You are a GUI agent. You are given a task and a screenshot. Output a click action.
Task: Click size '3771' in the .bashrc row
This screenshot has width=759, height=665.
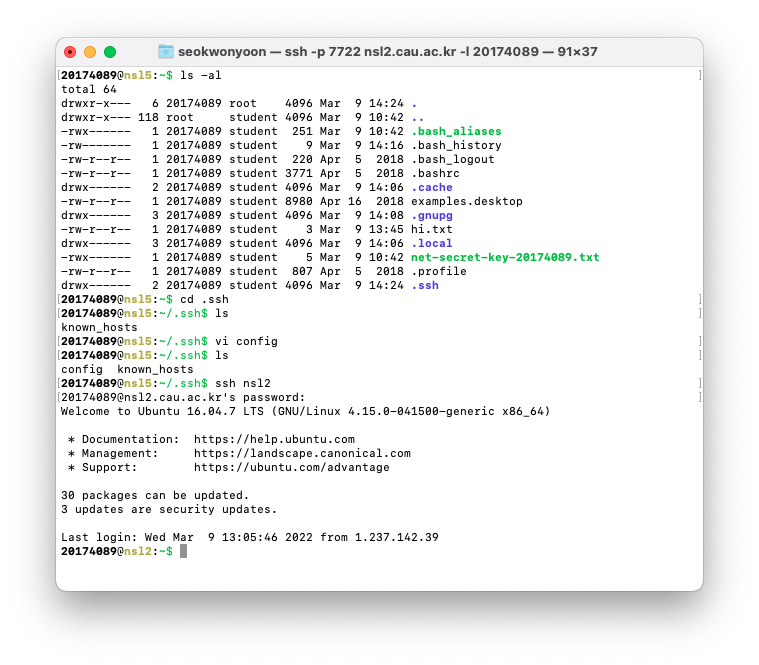[299, 173]
